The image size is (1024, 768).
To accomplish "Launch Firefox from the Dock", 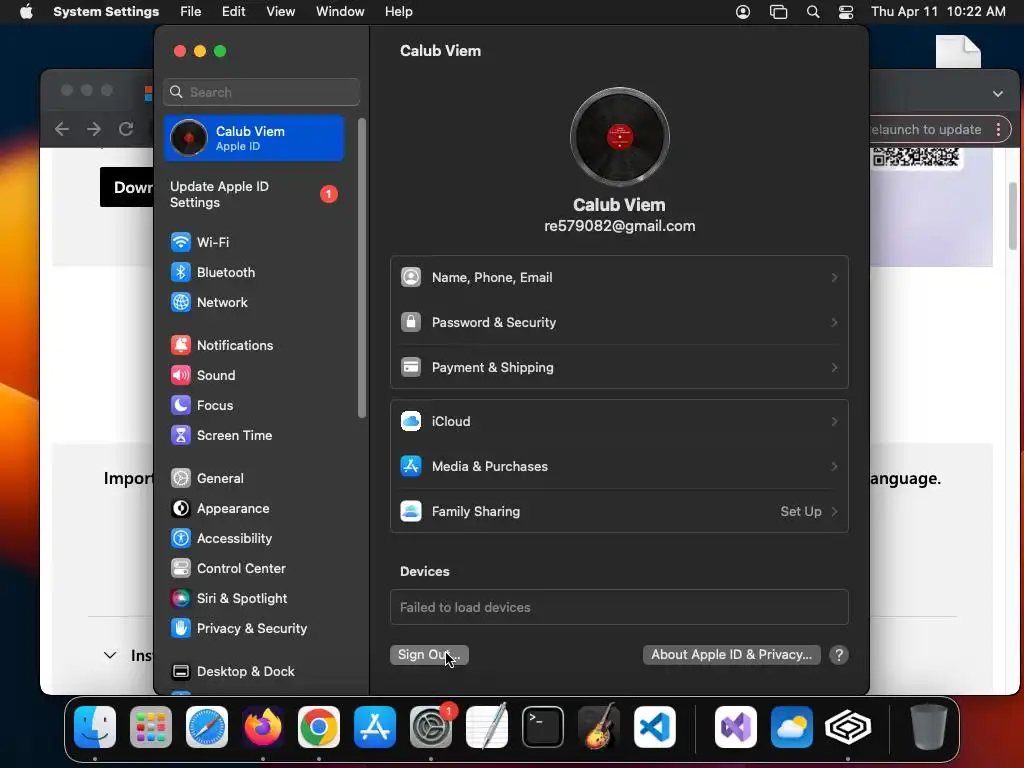I will click(263, 727).
